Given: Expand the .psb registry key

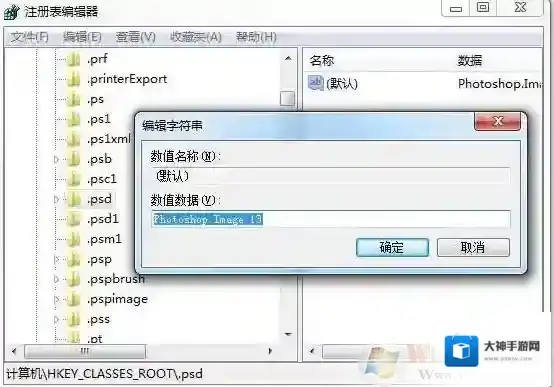Looking at the screenshot, I should click(x=56, y=159).
